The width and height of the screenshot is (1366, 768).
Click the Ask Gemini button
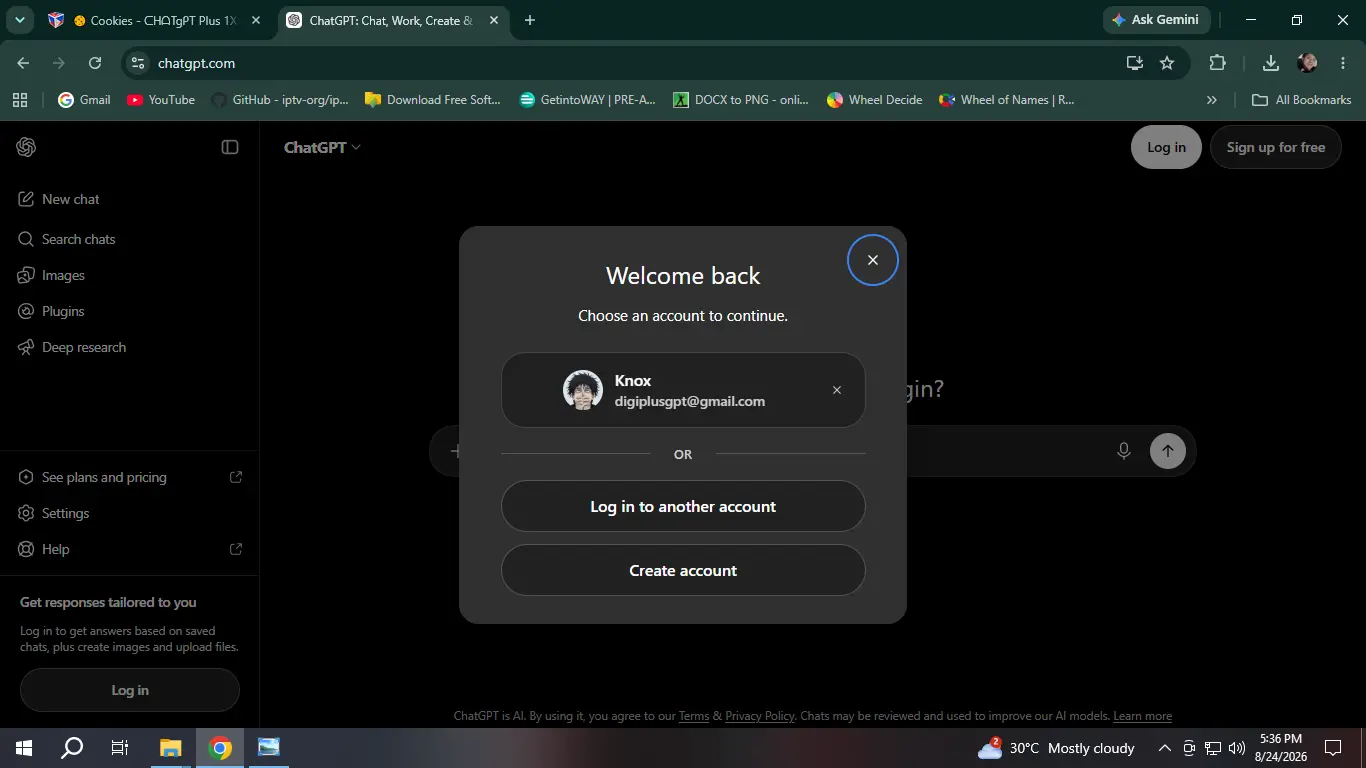(x=1157, y=20)
